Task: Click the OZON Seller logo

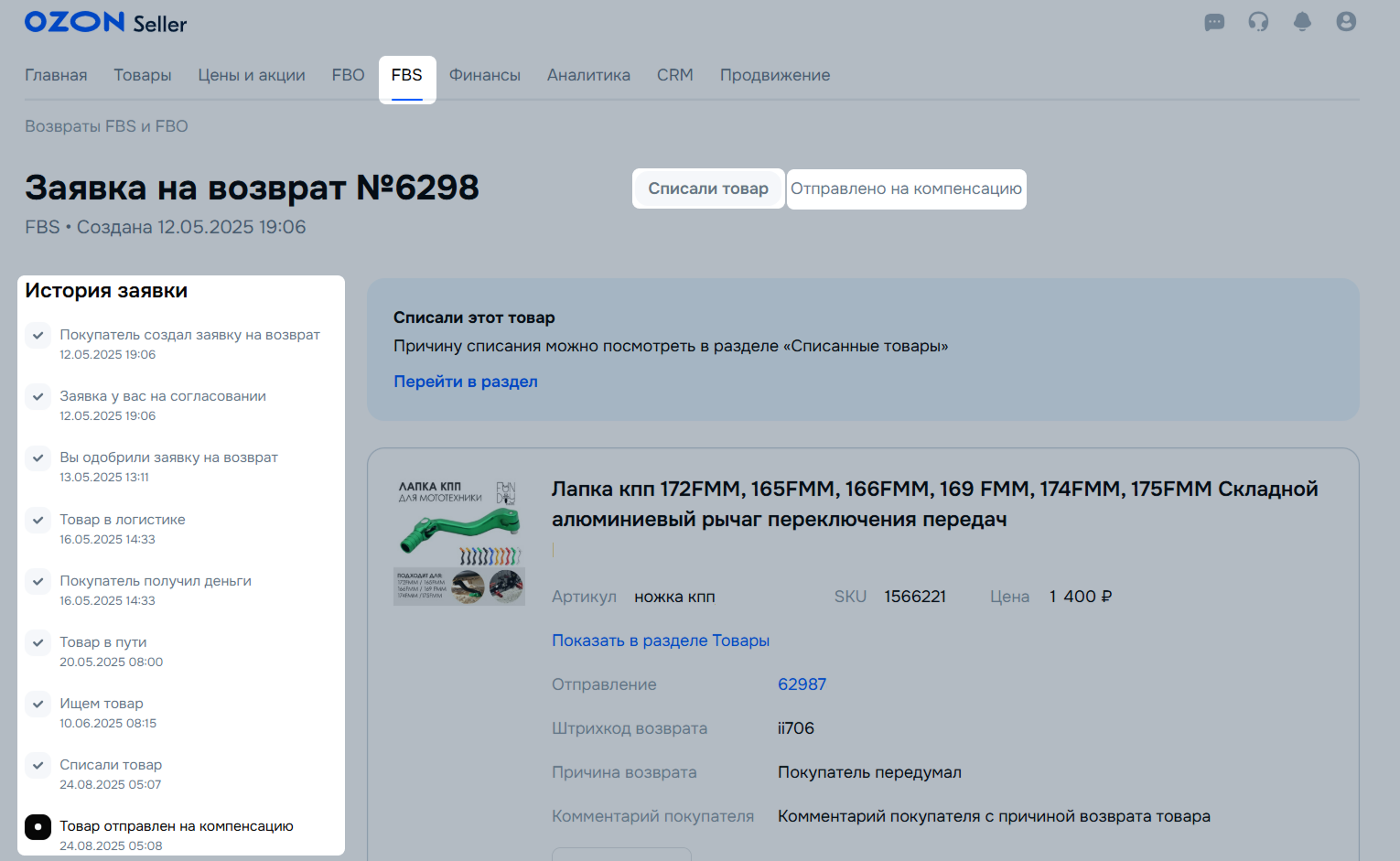Action: tap(105, 23)
